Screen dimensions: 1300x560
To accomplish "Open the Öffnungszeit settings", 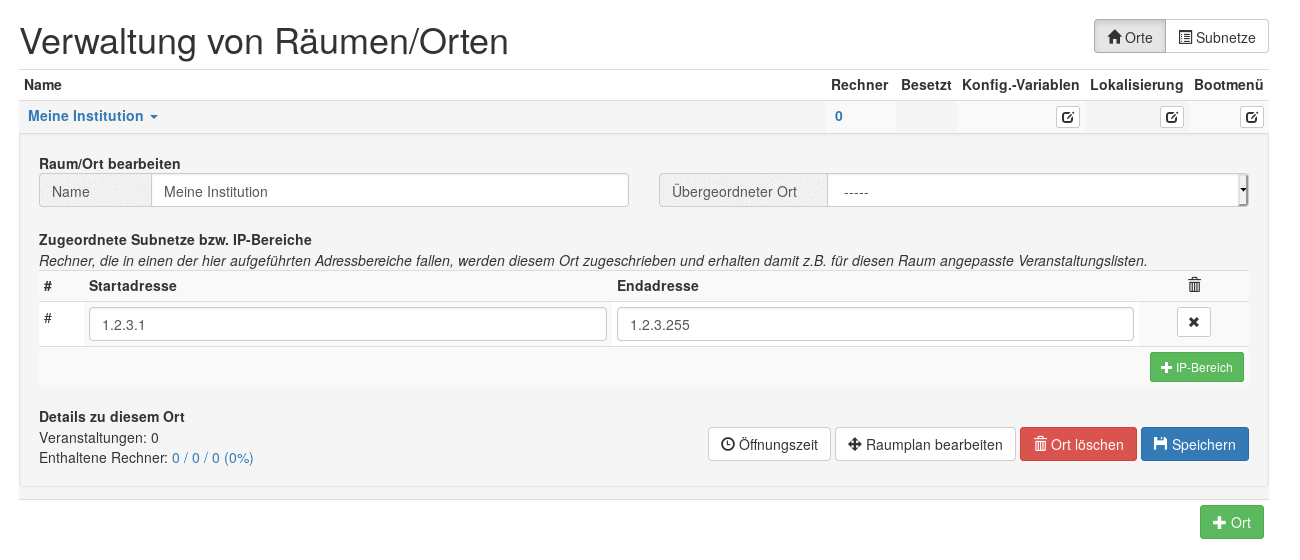I will pos(769,444).
